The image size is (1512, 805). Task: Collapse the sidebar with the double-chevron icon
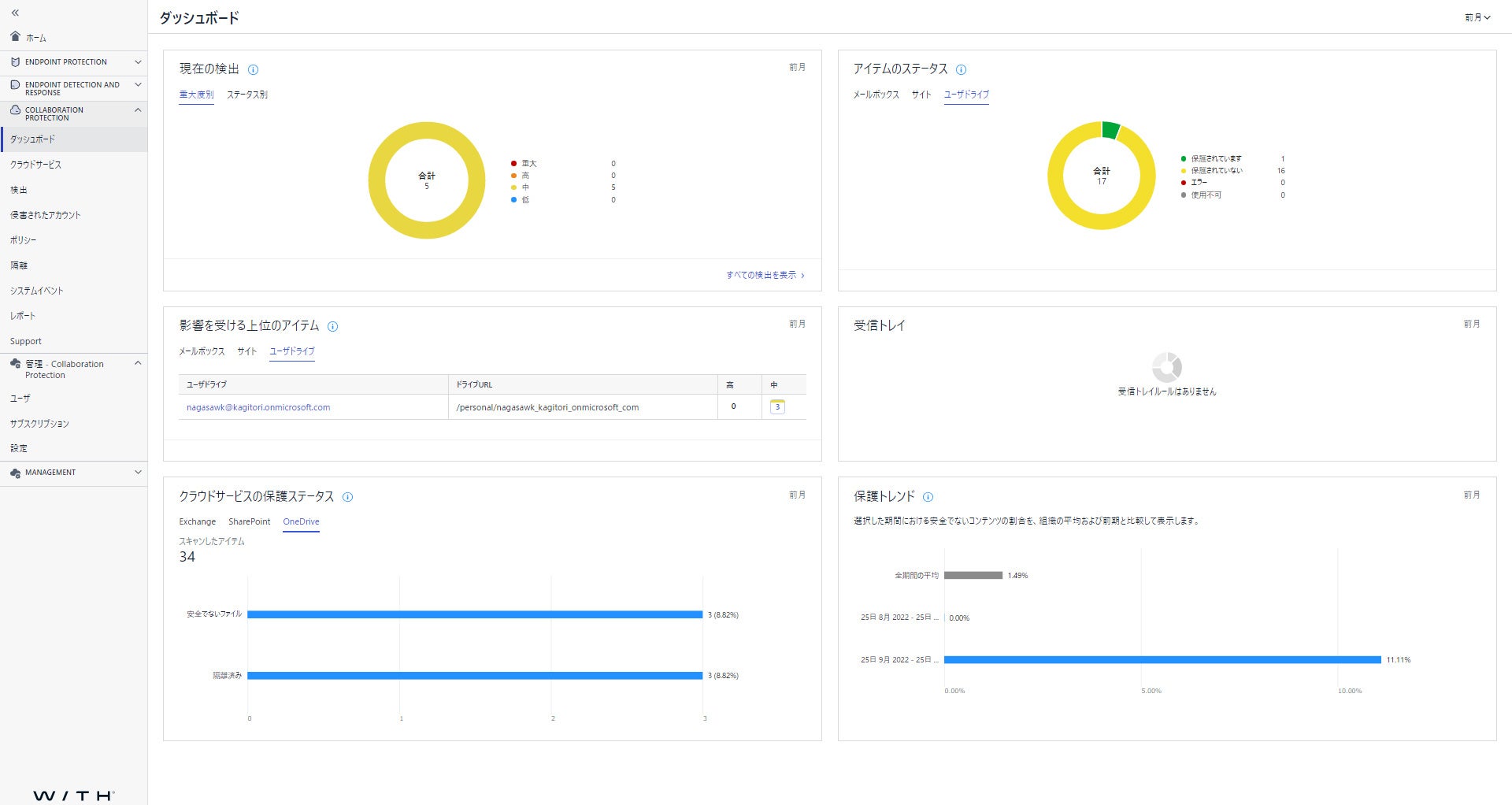click(x=16, y=11)
